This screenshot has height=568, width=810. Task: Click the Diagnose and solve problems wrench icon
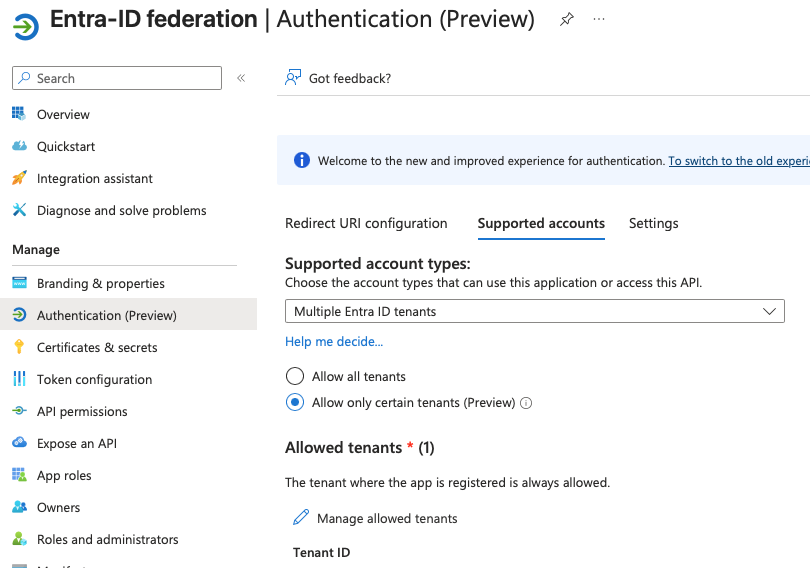point(19,210)
